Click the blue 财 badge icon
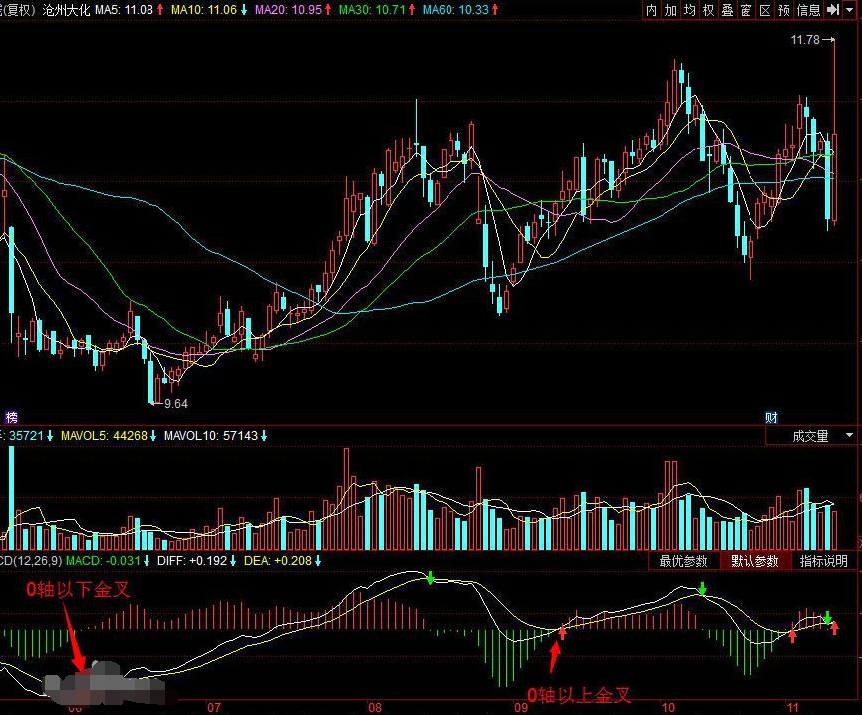The image size is (862, 715). 771,417
